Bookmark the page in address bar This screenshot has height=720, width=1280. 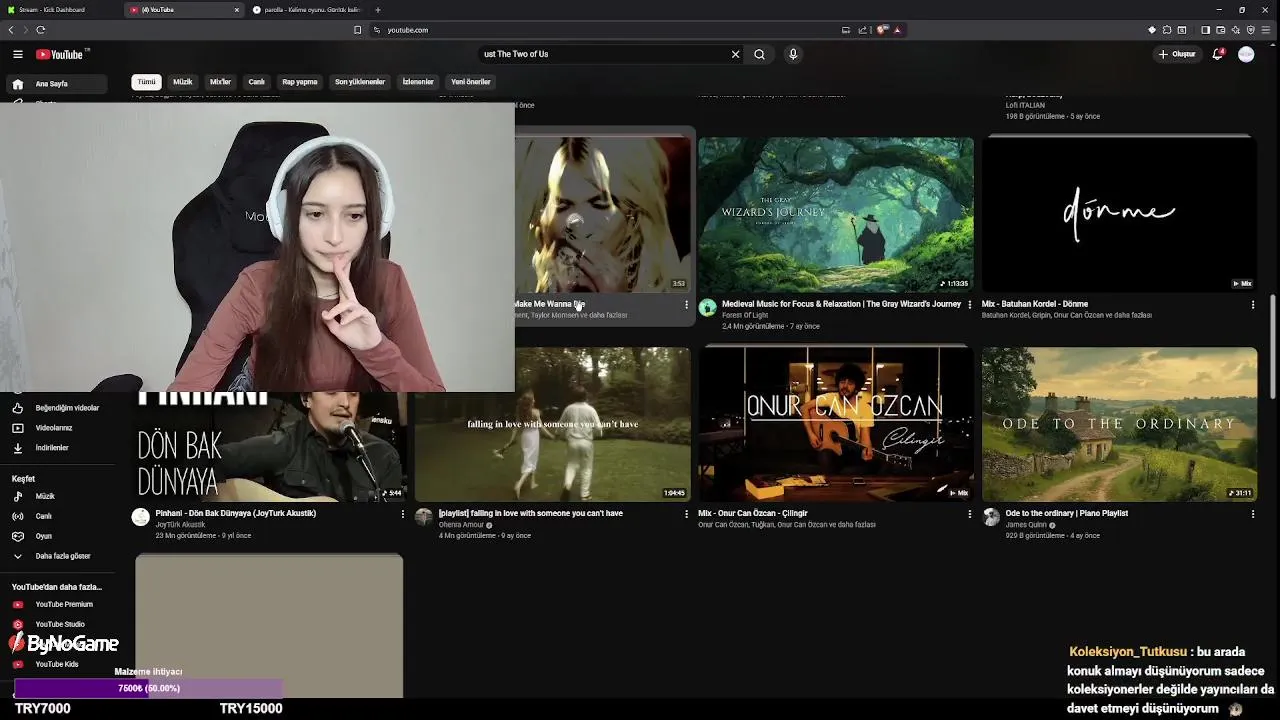tap(357, 30)
